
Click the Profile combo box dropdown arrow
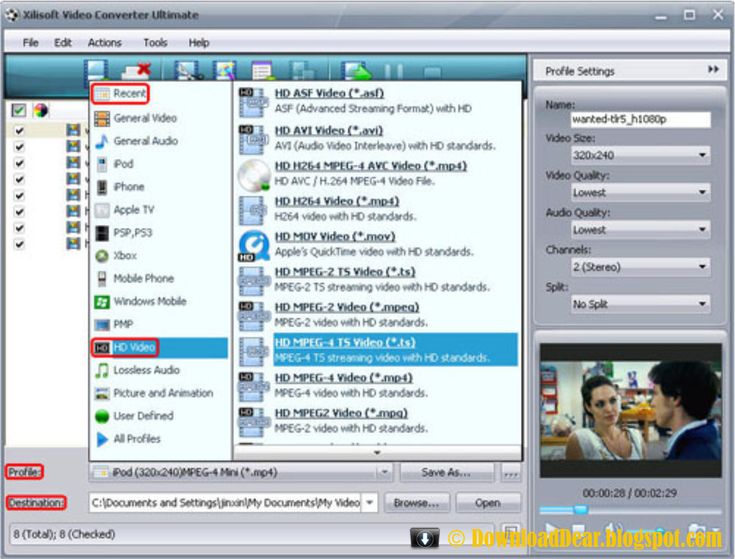coord(384,472)
